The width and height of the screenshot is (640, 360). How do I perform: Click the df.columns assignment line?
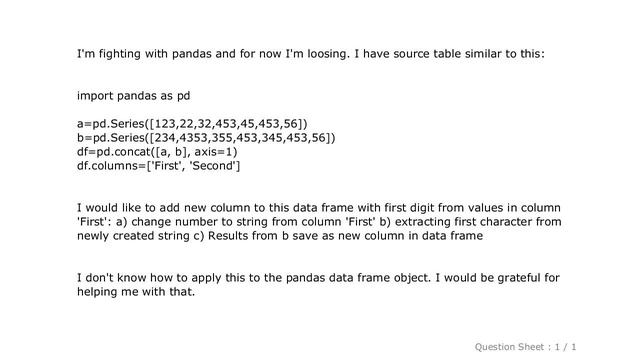coord(158,166)
